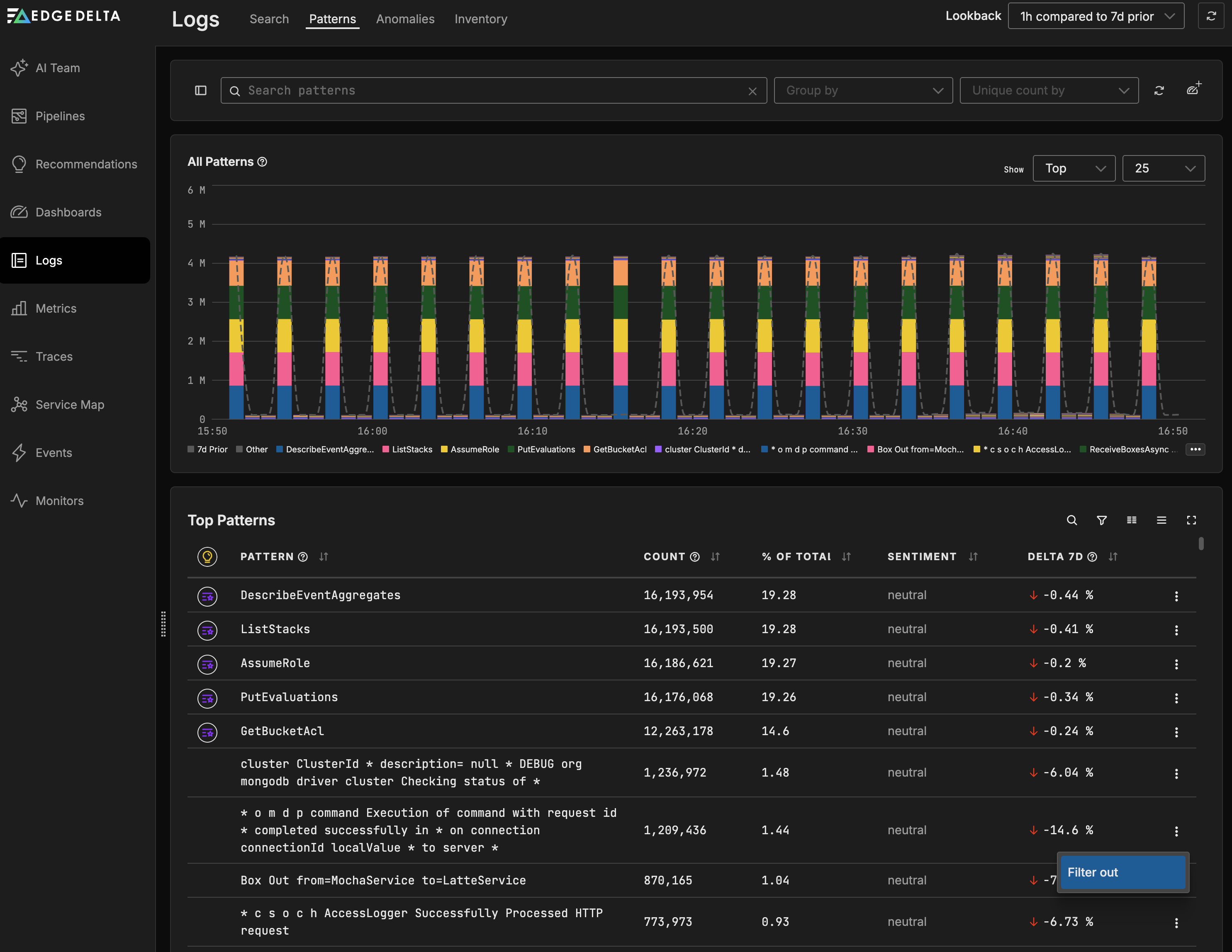
Task: Expand Top Patterns to fullscreen view
Action: pos(1191,520)
